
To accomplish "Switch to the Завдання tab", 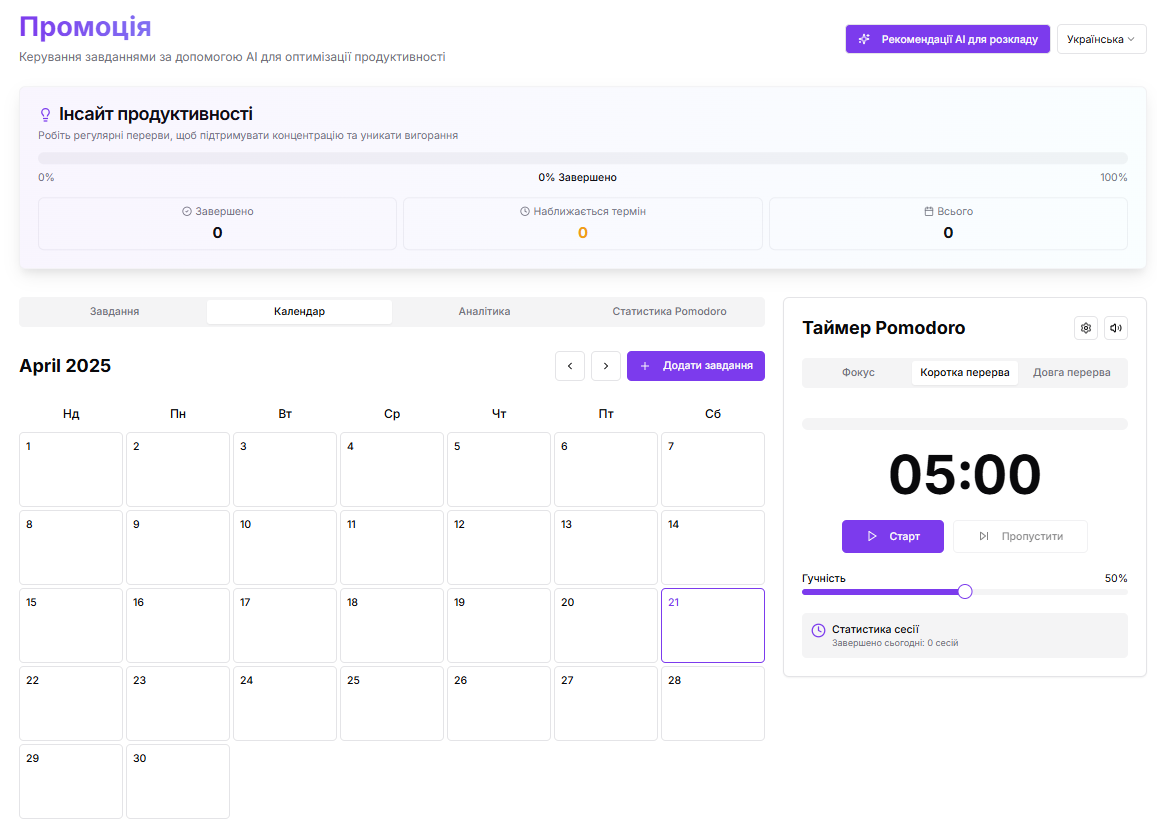I will (x=114, y=312).
